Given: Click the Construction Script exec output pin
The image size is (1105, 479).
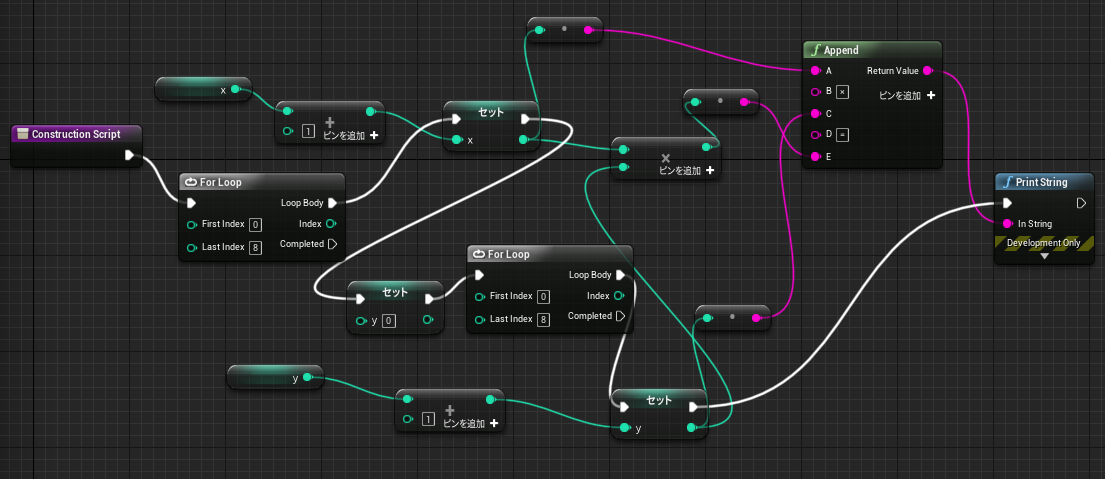Looking at the screenshot, I should tap(129, 155).
